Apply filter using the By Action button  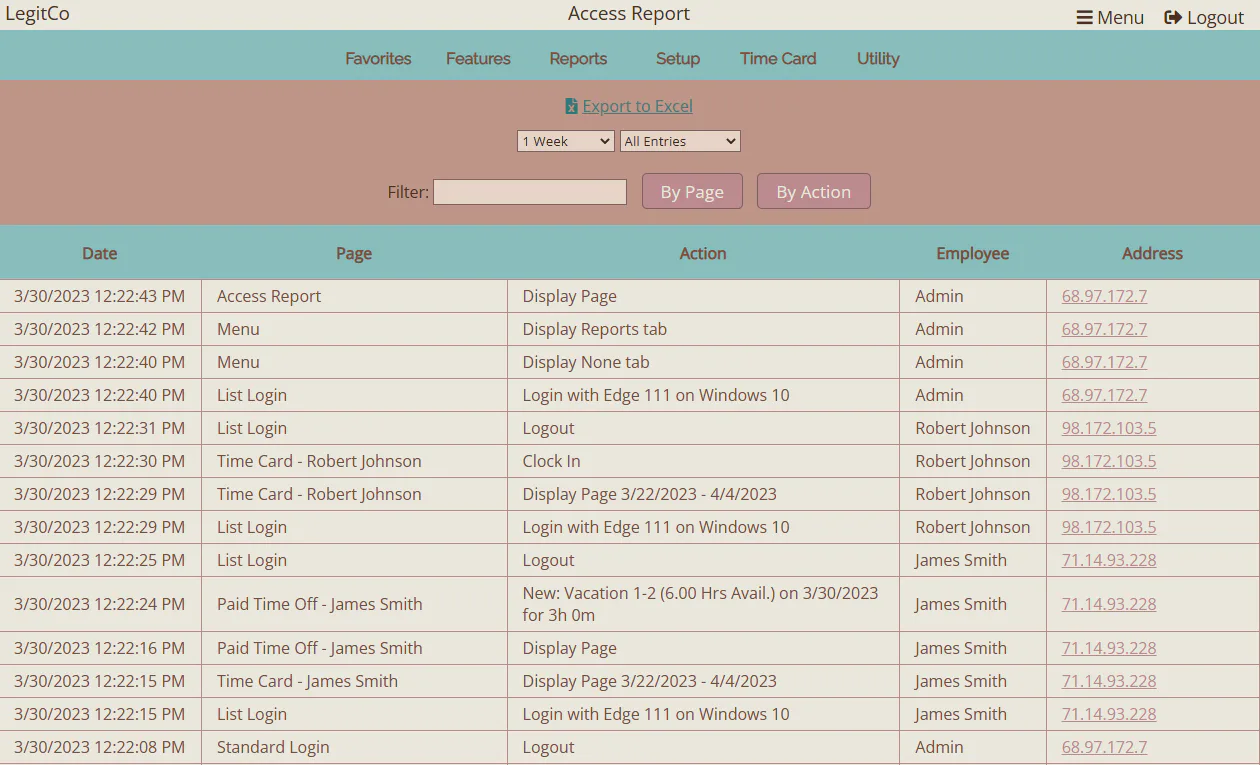[814, 191]
